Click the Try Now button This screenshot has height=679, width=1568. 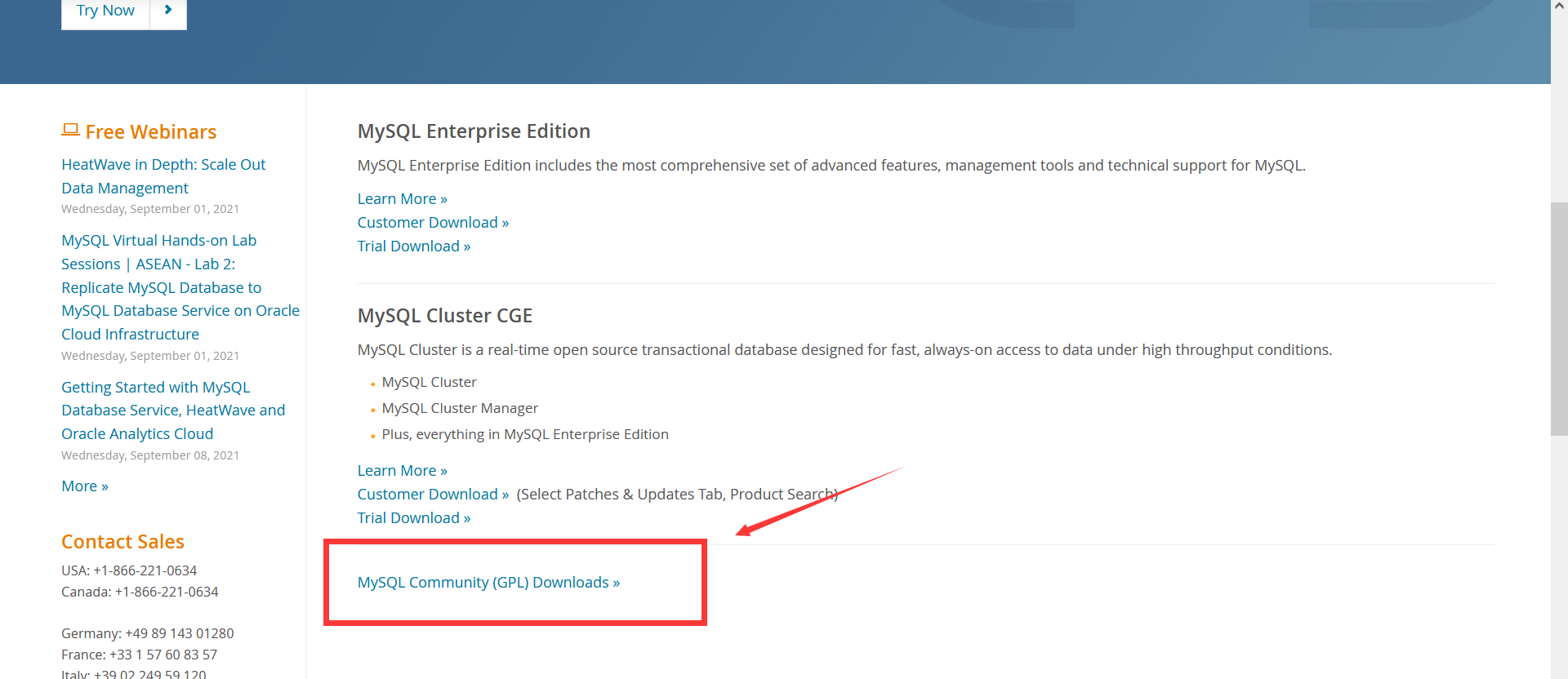[105, 11]
